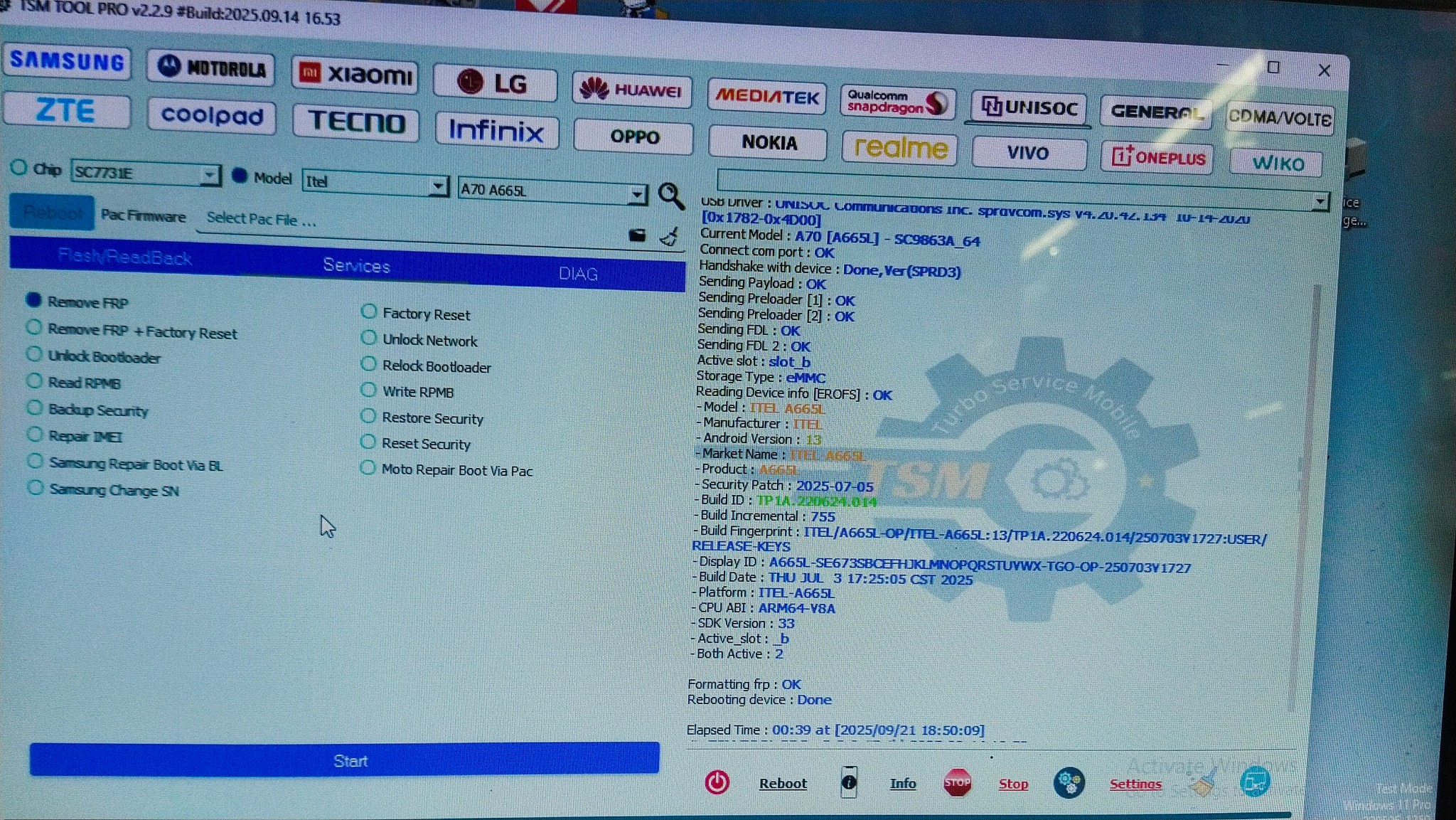
Task: Open the General module
Action: pyautogui.click(x=1155, y=112)
